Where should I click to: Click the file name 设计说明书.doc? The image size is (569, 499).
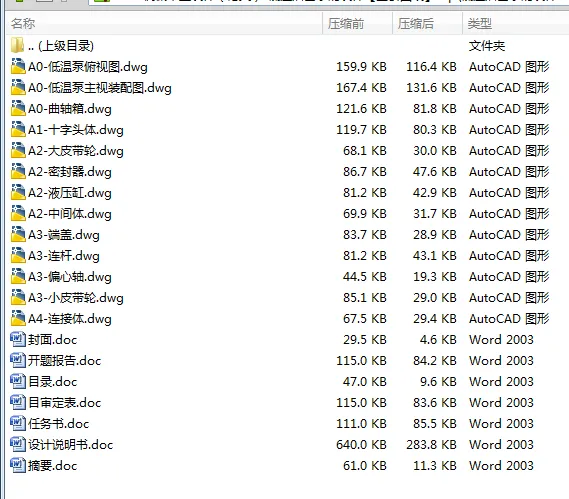click(x=71, y=445)
